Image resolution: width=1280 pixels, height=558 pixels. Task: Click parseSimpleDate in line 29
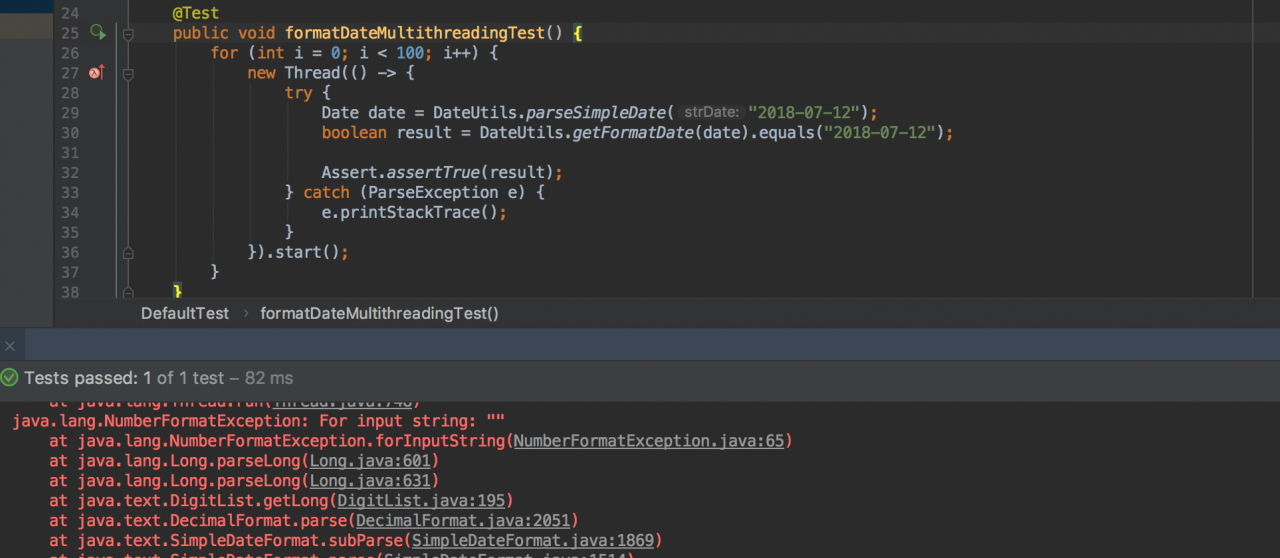tap(597, 113)
